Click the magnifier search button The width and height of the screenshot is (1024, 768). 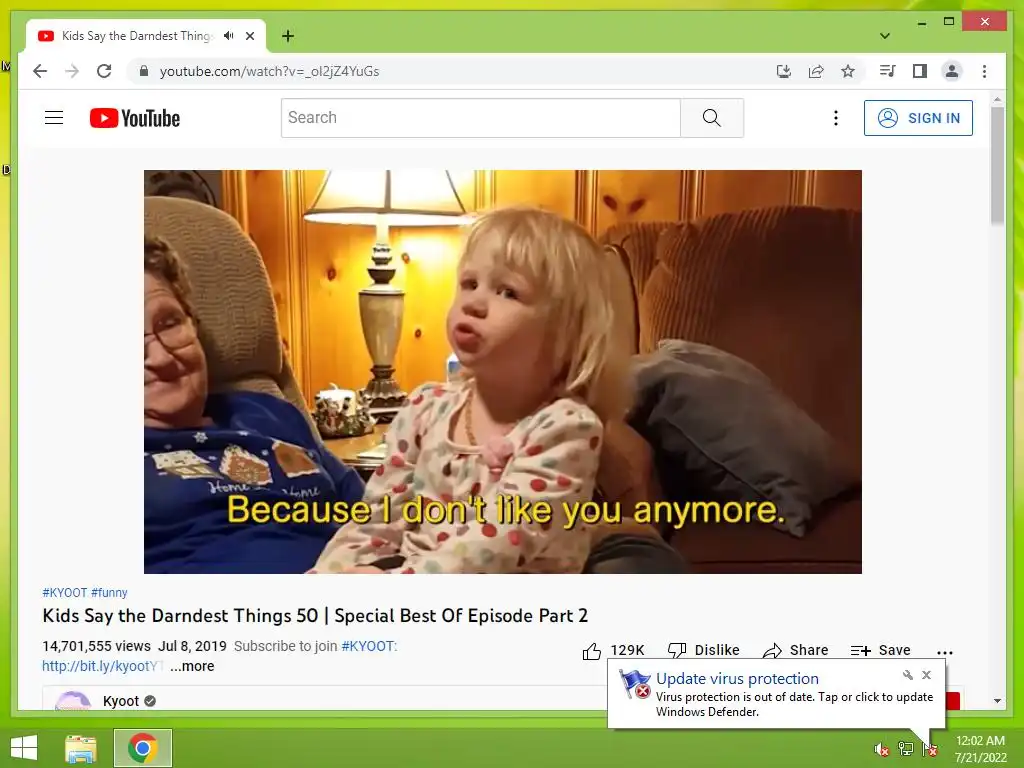pyautogui.click(x=712, y=118)
